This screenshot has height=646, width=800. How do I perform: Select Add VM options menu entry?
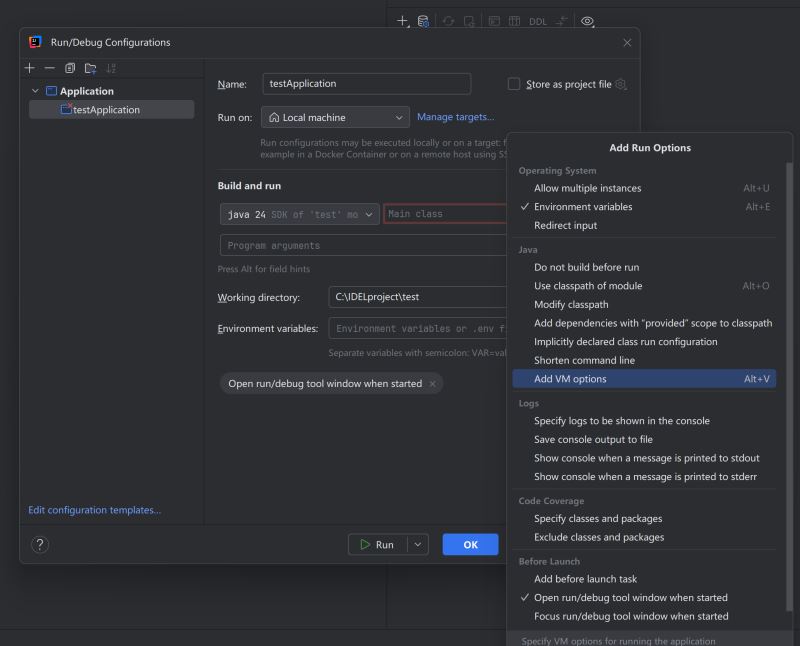[x=570, y=379]
